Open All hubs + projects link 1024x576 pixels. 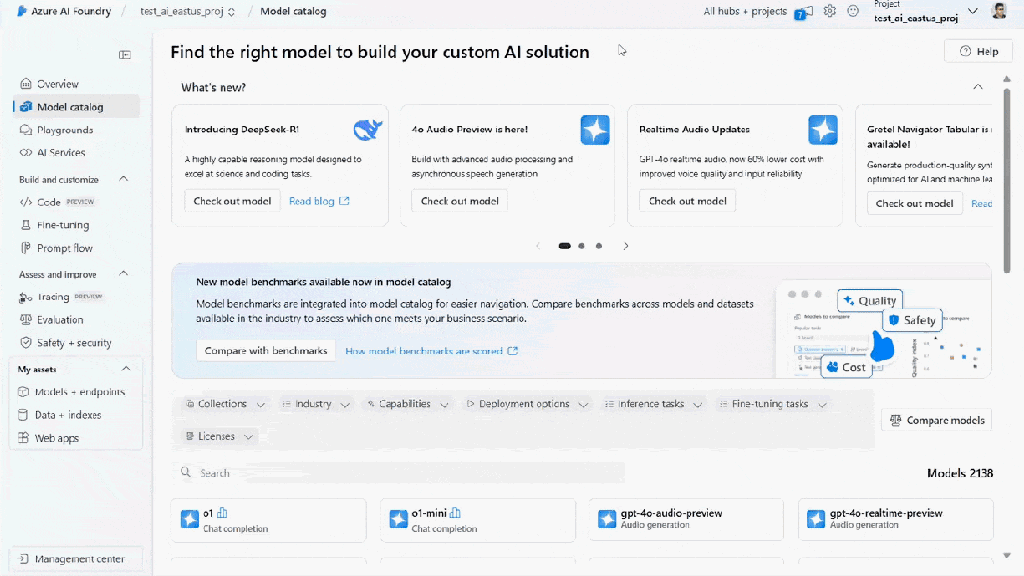pos(744,11)
